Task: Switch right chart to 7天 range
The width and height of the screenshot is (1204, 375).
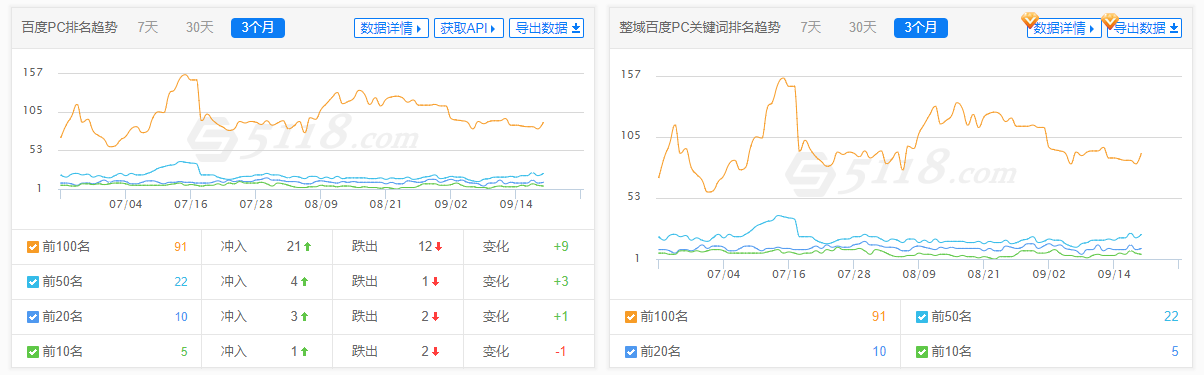Action: point(811,27)
